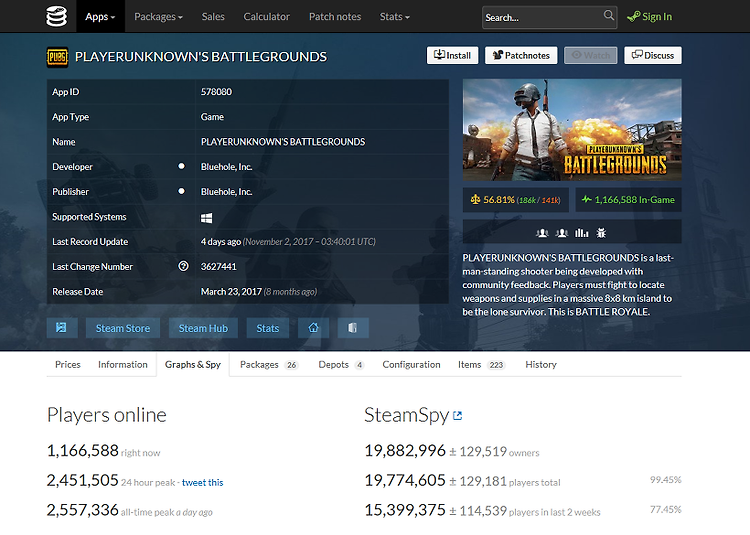Viewport: 750px width, 535px height.
Task: Click the Last Change Number 3627441
Action: click(x=219, y=266)
